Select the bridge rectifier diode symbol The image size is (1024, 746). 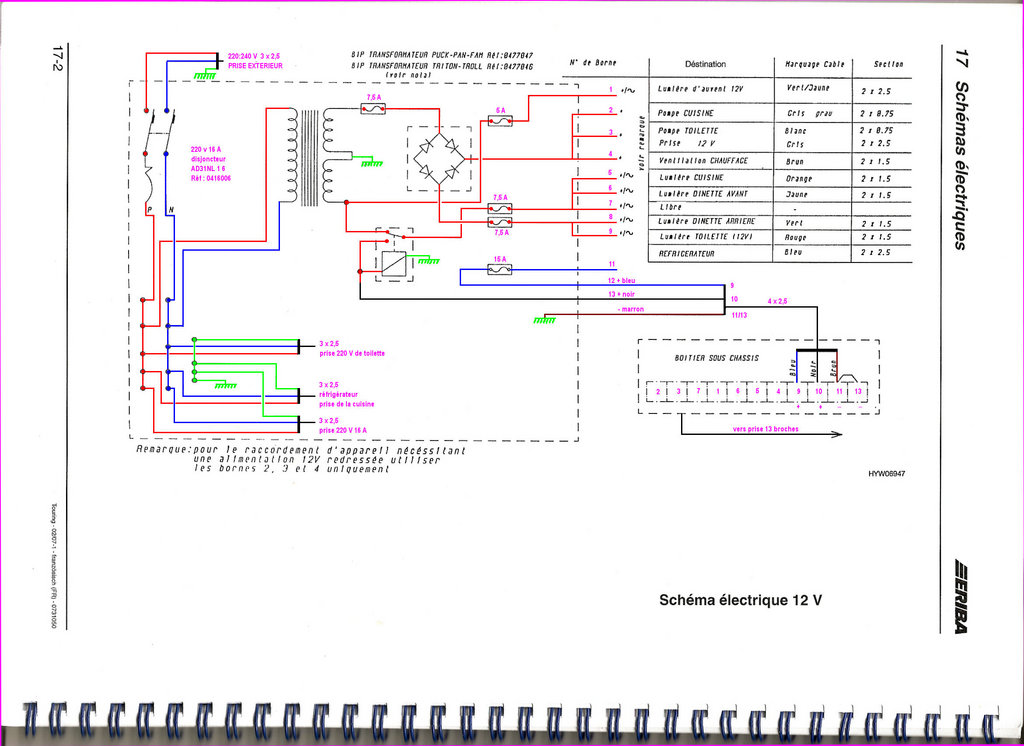click(439, 157)
